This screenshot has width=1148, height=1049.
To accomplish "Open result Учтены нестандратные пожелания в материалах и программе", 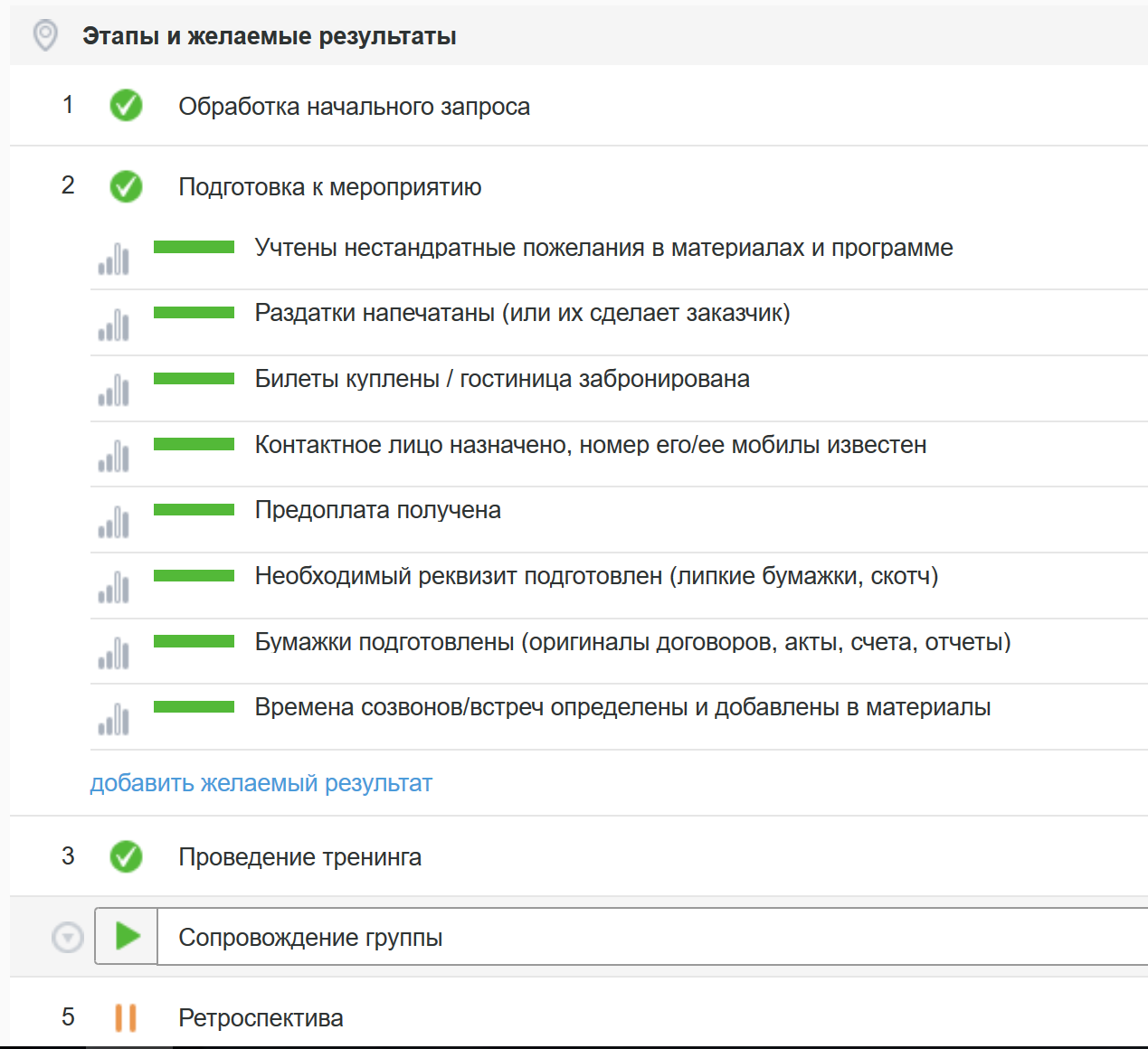I will click(603, 248).
